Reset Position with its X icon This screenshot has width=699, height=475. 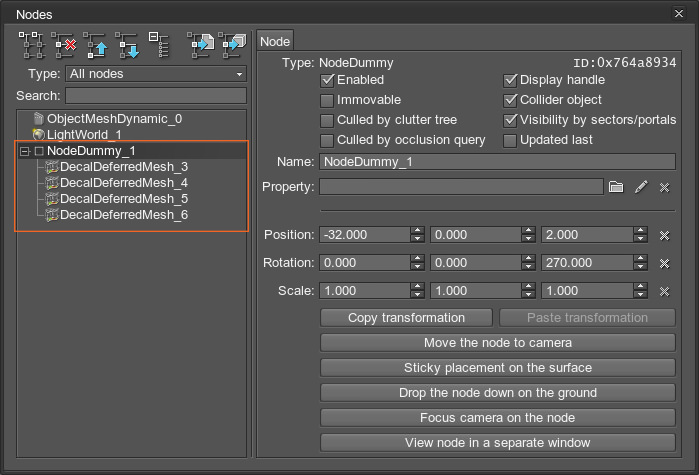click(664, 235)
